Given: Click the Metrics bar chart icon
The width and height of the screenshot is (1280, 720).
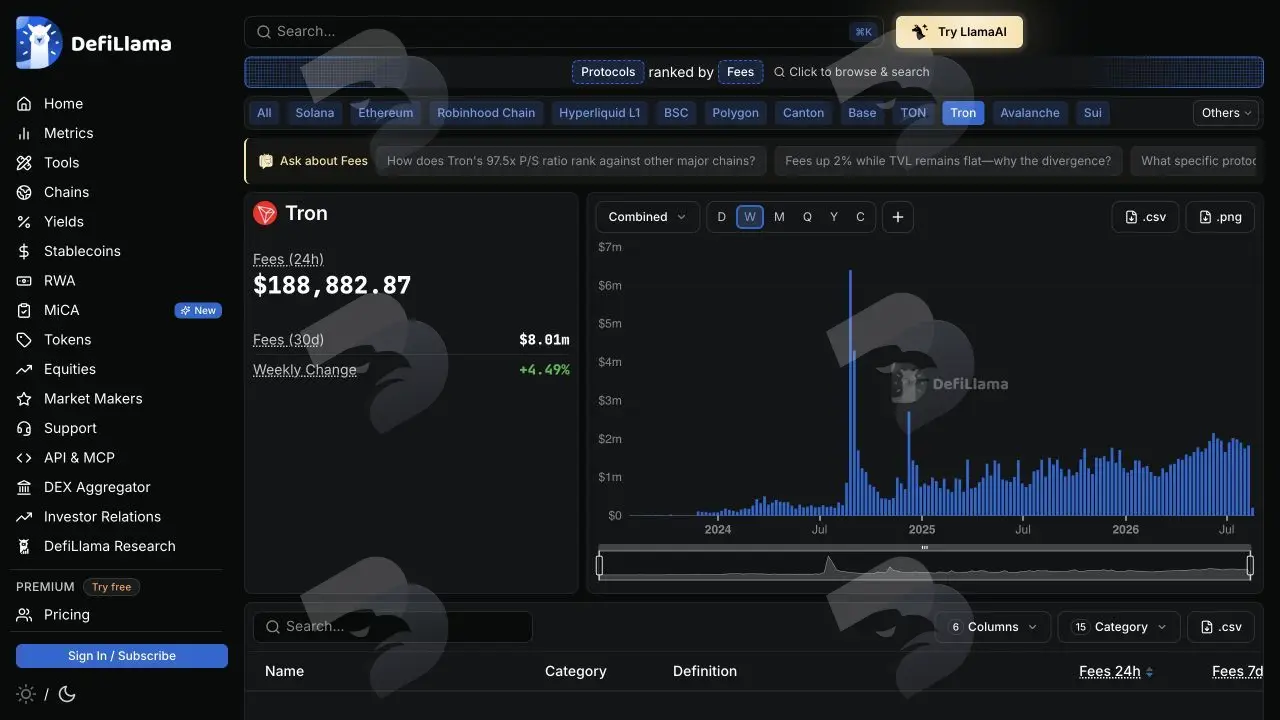Looking at the screenshot, I should coord(24,133).
